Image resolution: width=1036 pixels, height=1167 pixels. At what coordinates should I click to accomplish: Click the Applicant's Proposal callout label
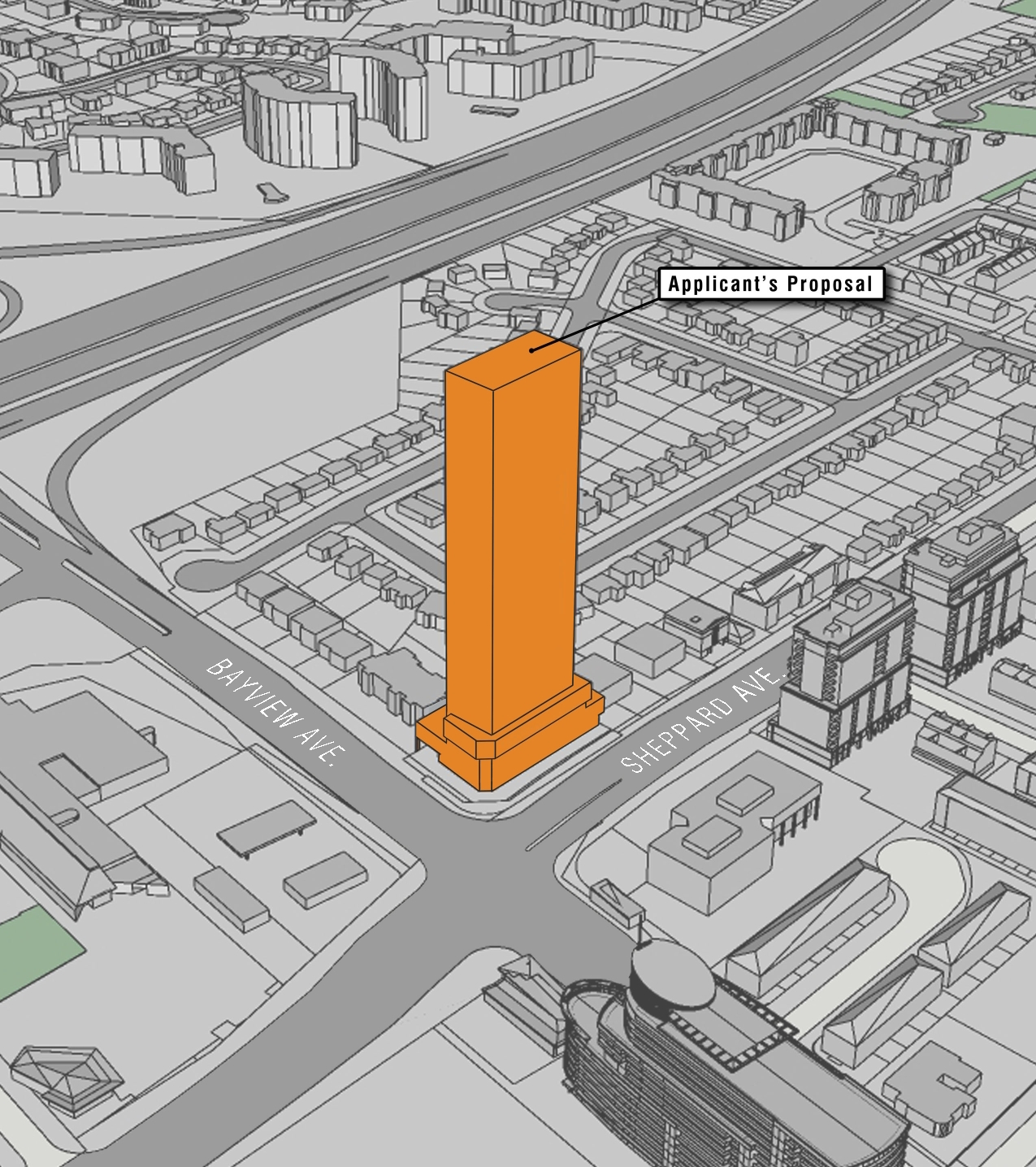[769, 284]
